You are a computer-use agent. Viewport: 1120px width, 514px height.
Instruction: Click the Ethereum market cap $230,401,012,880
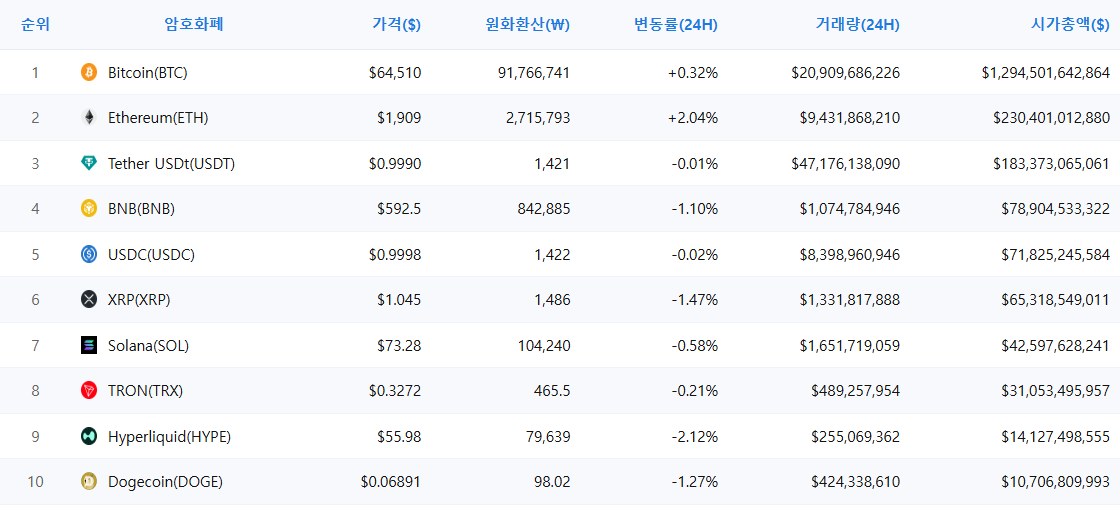point(1051,118)
